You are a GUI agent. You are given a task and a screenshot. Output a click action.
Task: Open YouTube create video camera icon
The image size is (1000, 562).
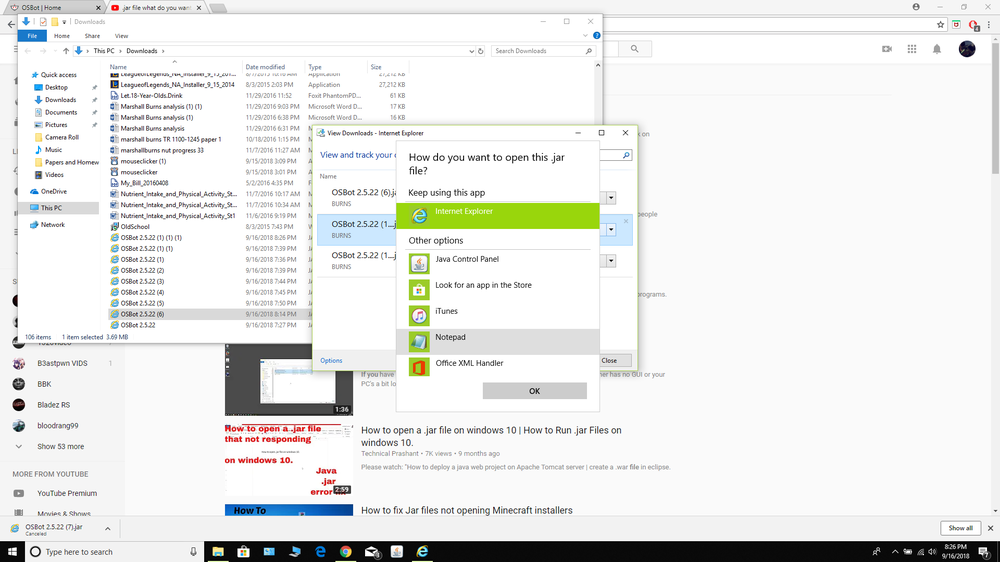(x=886, y=49)
